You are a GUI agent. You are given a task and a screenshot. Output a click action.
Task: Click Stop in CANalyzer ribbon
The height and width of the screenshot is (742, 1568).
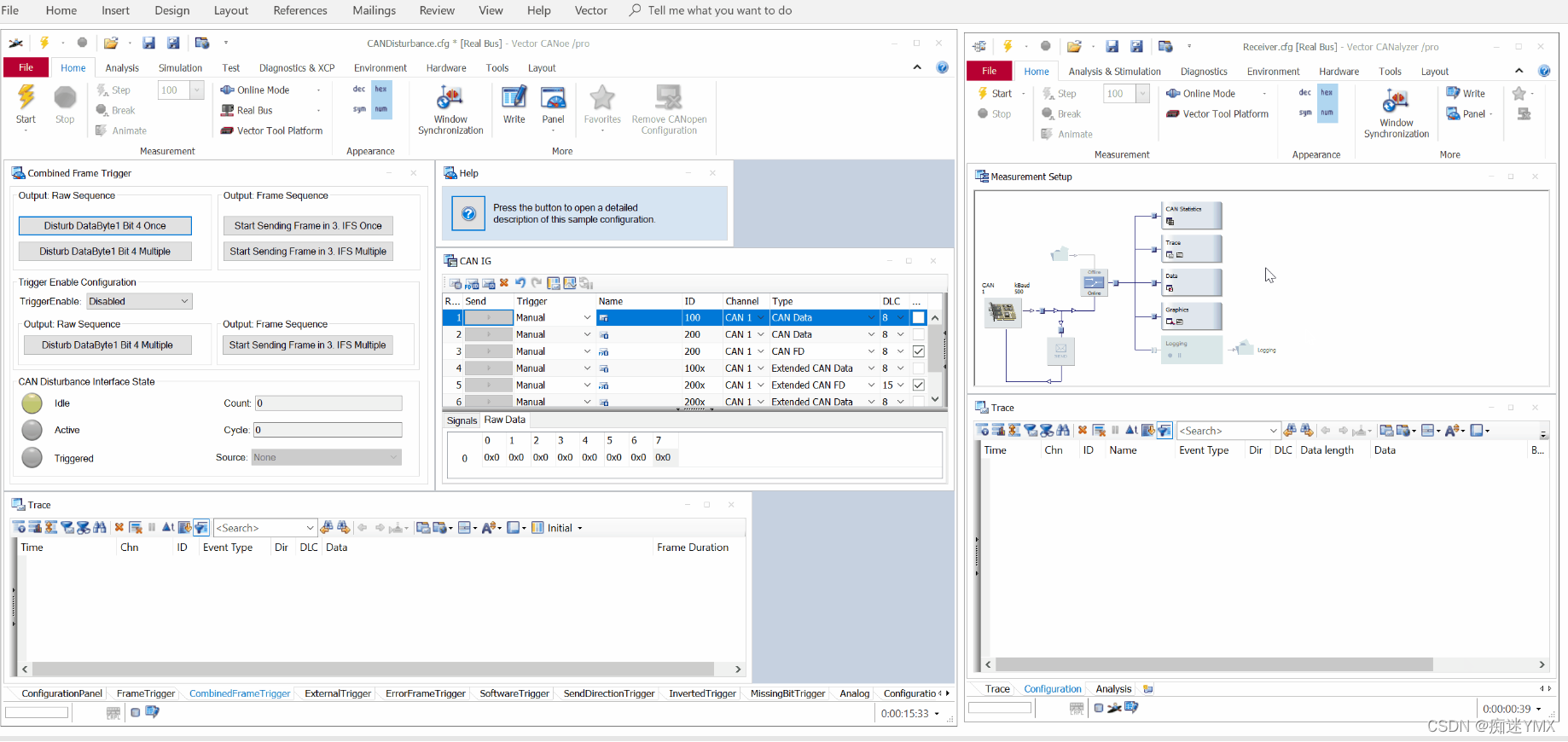click(x=995, y=114)
